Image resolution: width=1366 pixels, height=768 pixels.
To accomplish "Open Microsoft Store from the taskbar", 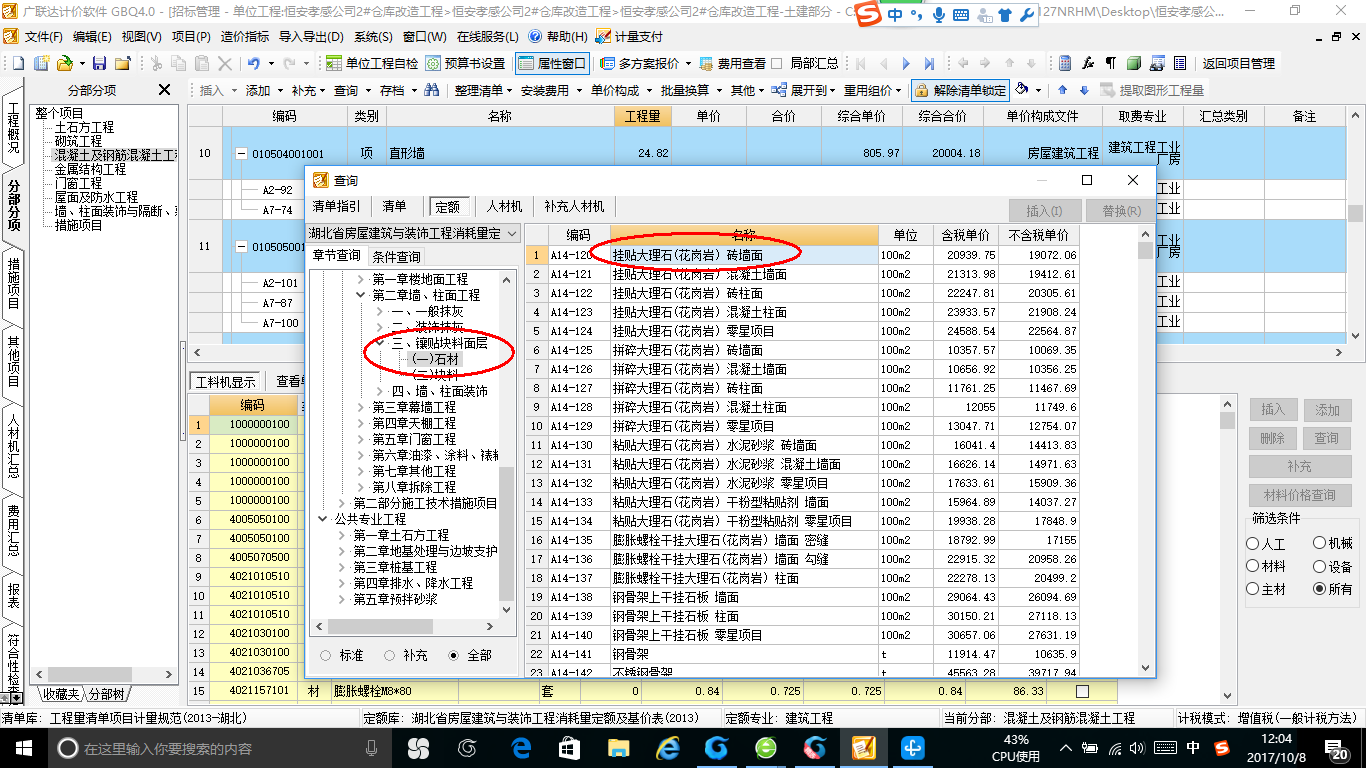I will tap(570, 748).
